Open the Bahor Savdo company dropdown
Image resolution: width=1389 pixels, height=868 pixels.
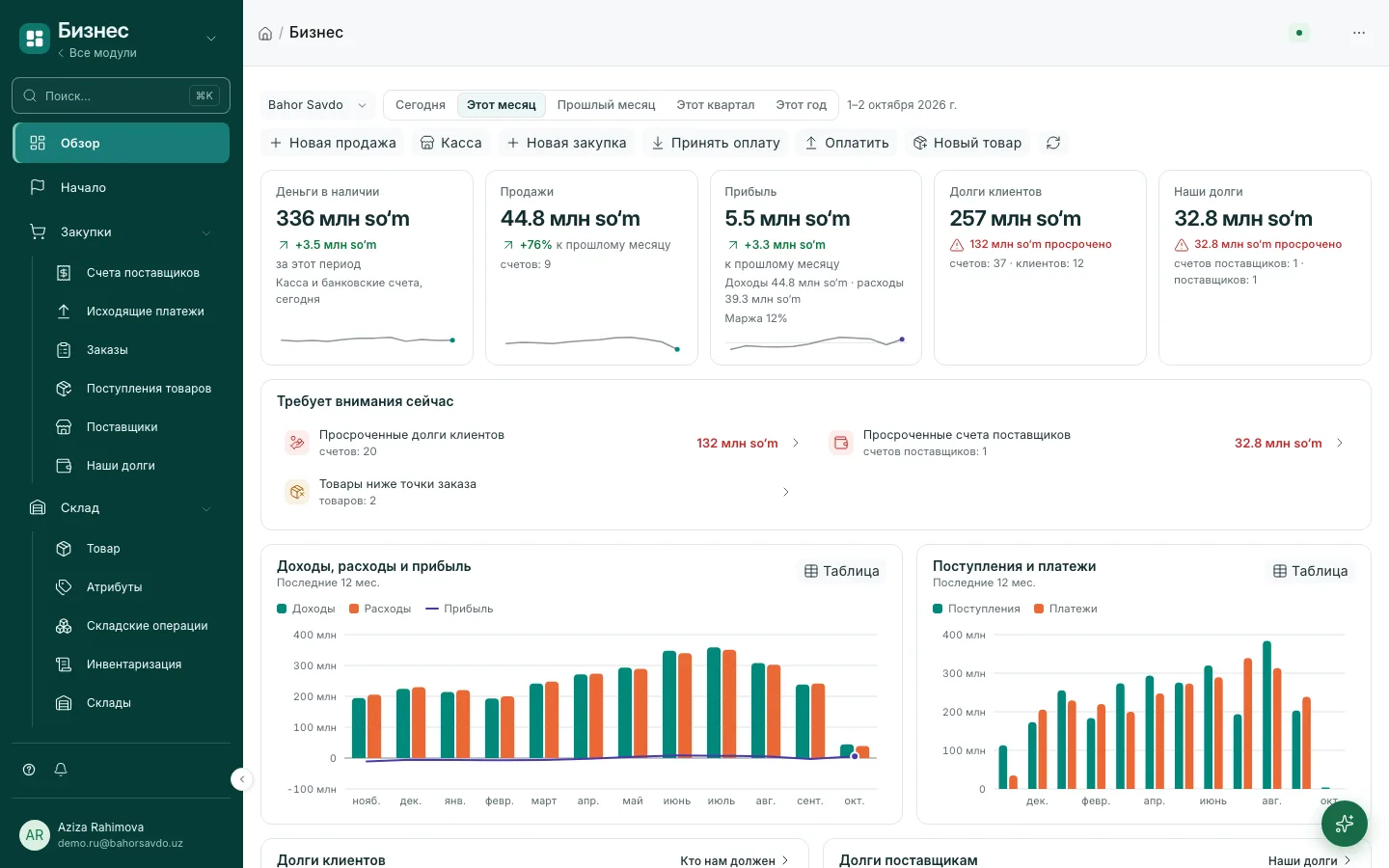pyautogui.click(x=317, y=105)
